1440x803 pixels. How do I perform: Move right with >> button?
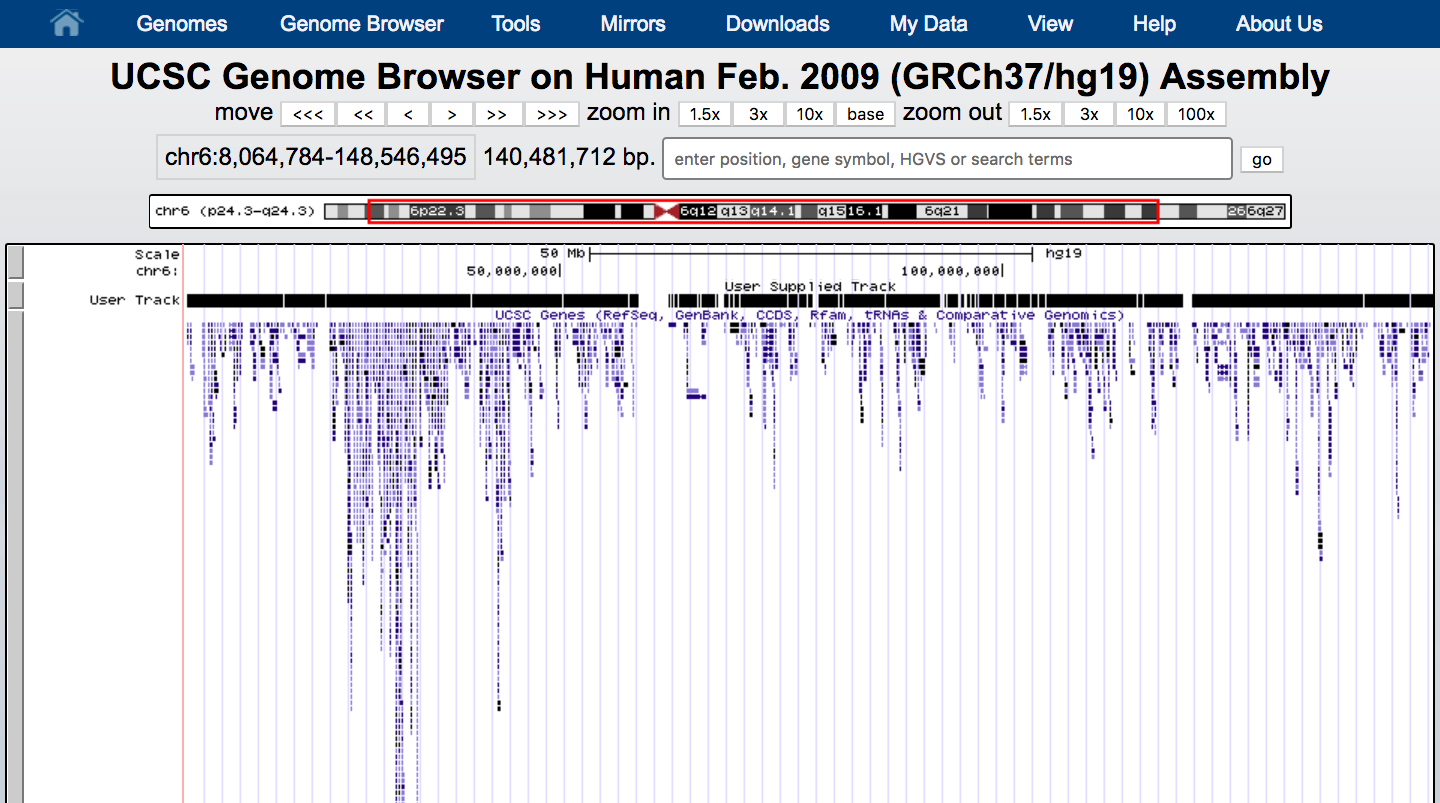497,114
